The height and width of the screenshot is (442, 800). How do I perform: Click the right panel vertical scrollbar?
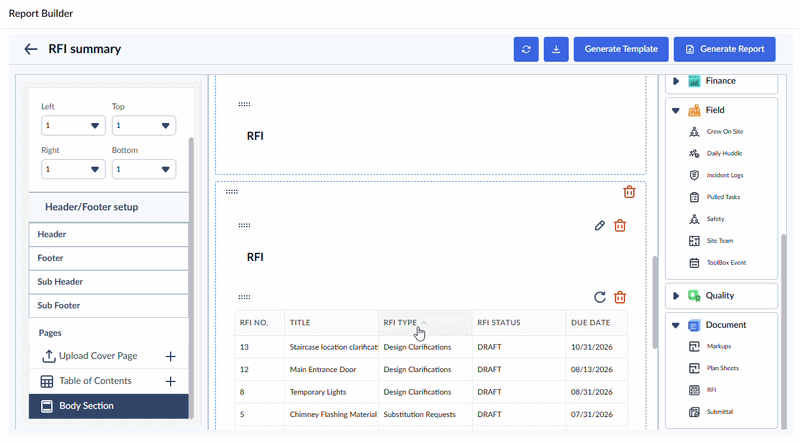click(x=783, y=331)
